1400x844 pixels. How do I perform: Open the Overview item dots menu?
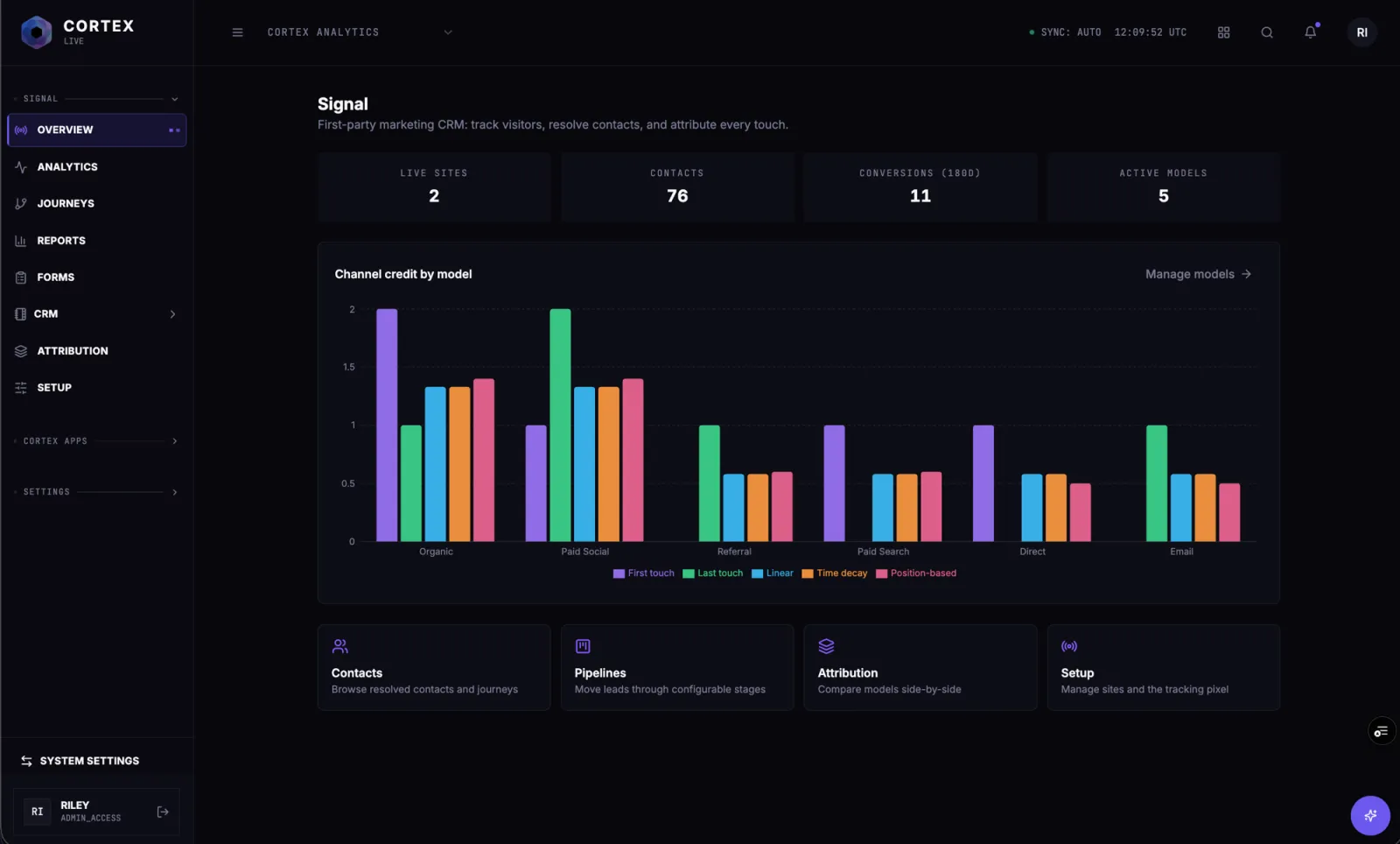174,130
